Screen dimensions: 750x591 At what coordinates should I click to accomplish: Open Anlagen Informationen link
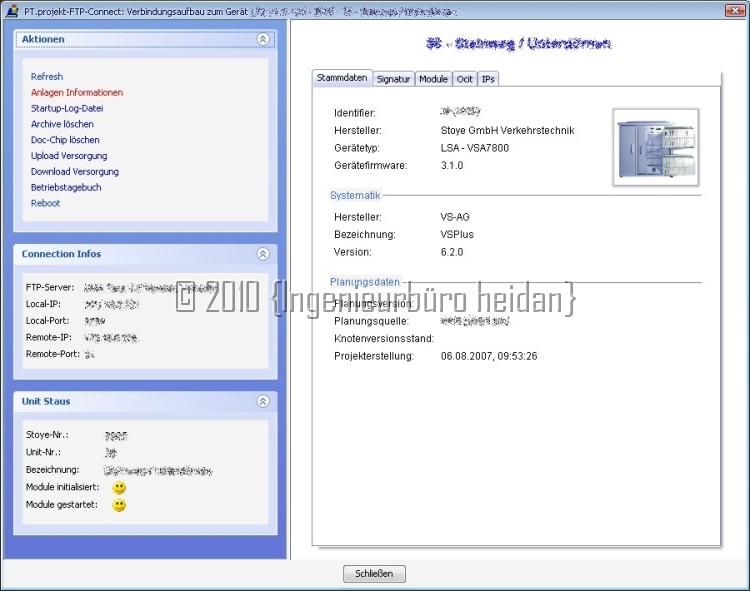coord(77,93)
